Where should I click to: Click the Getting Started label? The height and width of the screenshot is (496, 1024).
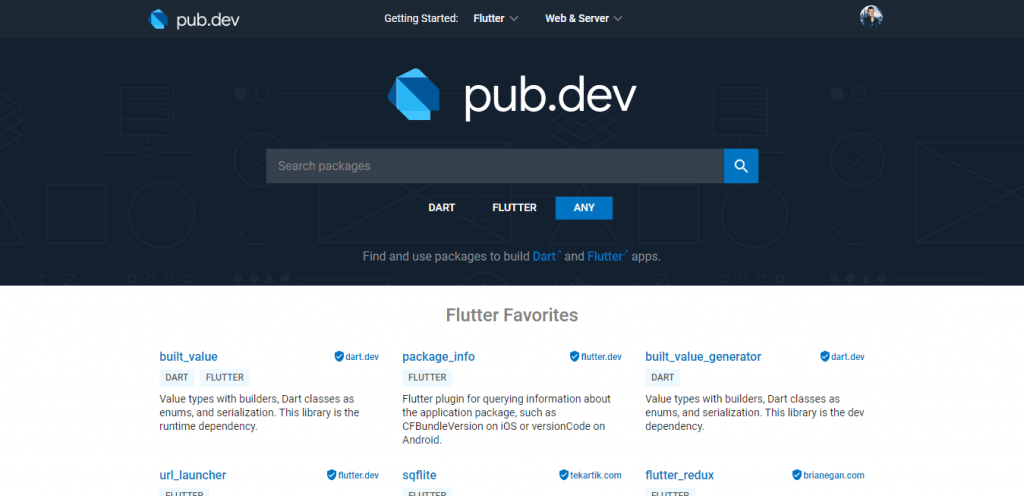pos(421,18)
